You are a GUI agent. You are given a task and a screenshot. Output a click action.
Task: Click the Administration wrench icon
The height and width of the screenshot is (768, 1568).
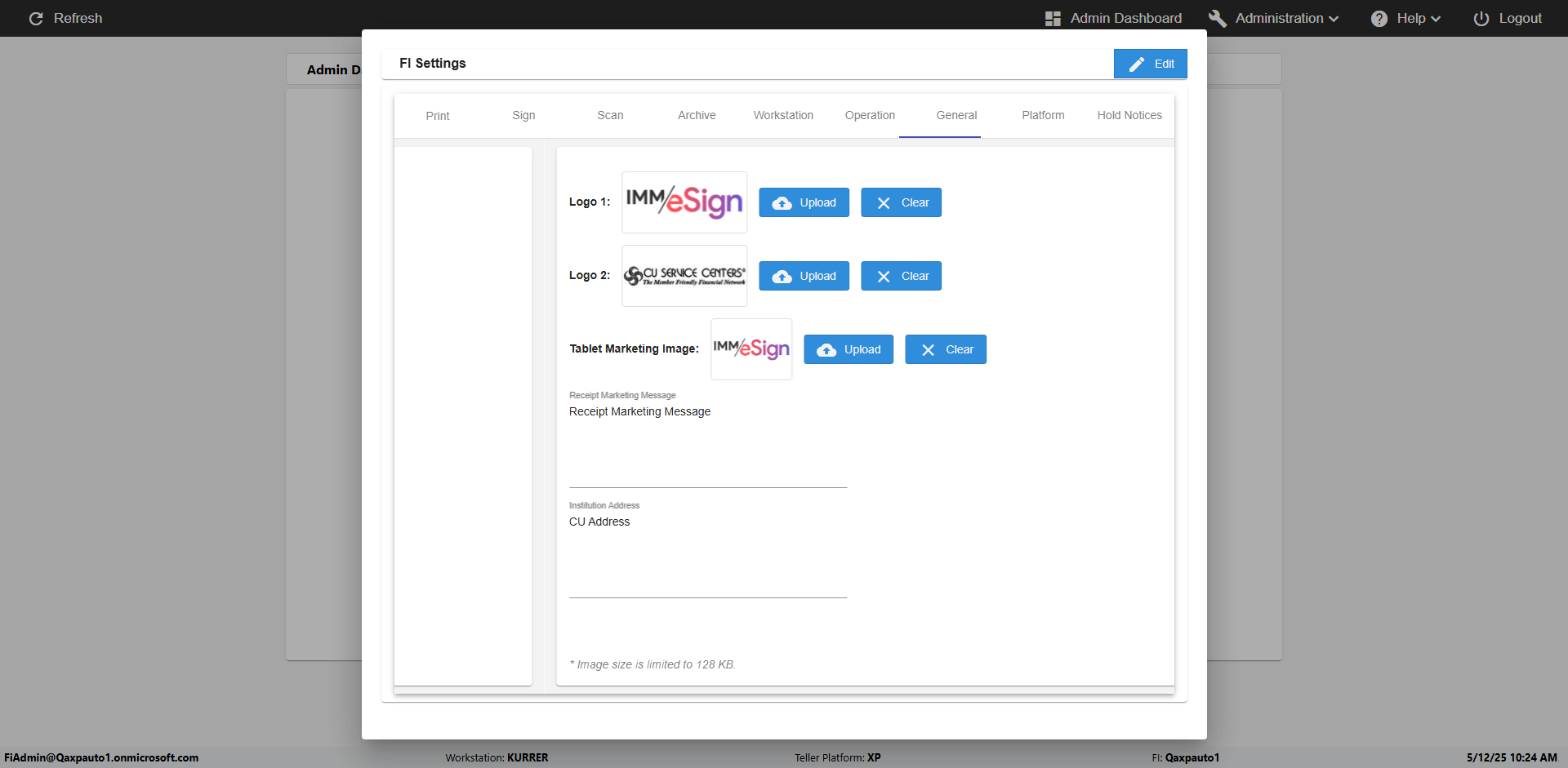click(1218, 19)
